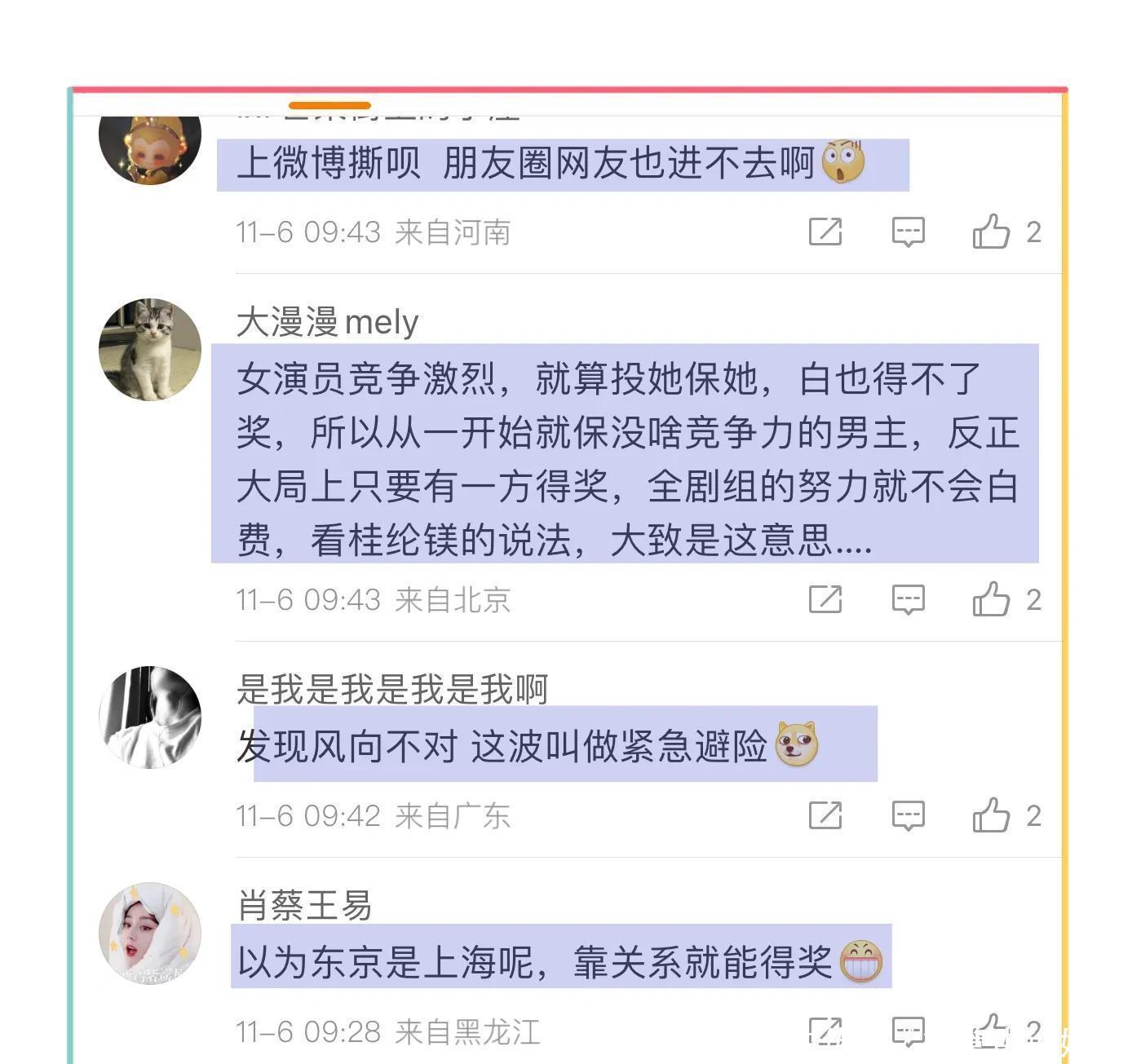Repost the comment from 广东

[x=825, y=815]
